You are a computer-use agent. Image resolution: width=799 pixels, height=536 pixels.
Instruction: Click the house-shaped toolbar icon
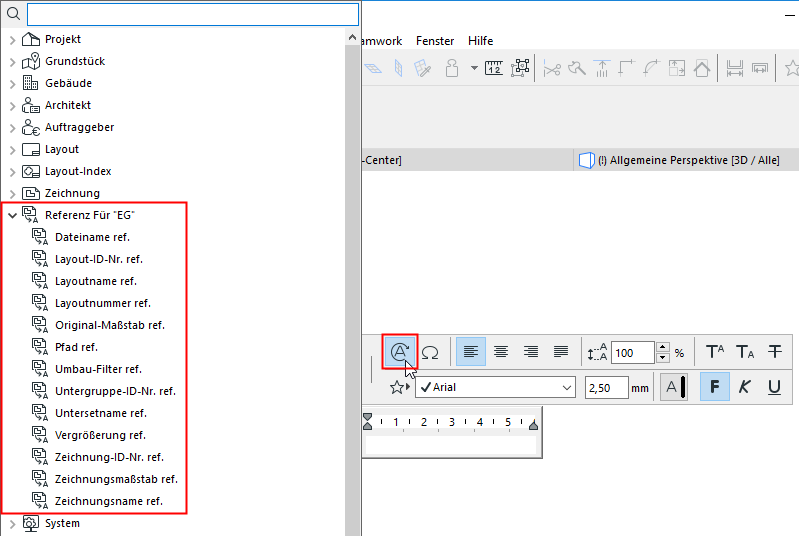[x=702, y=68]
